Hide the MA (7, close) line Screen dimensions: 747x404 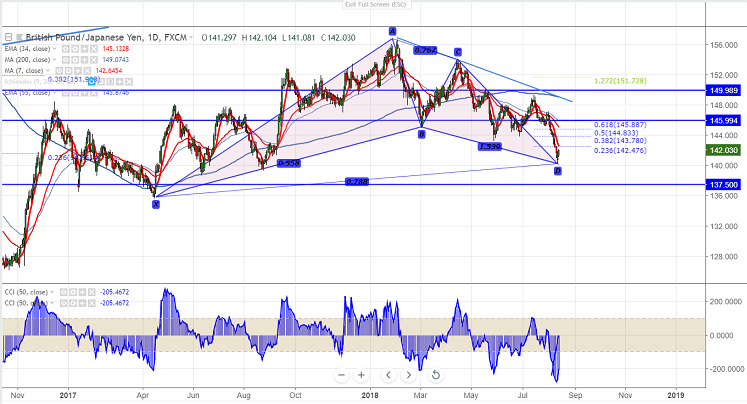tap(59, 71)
